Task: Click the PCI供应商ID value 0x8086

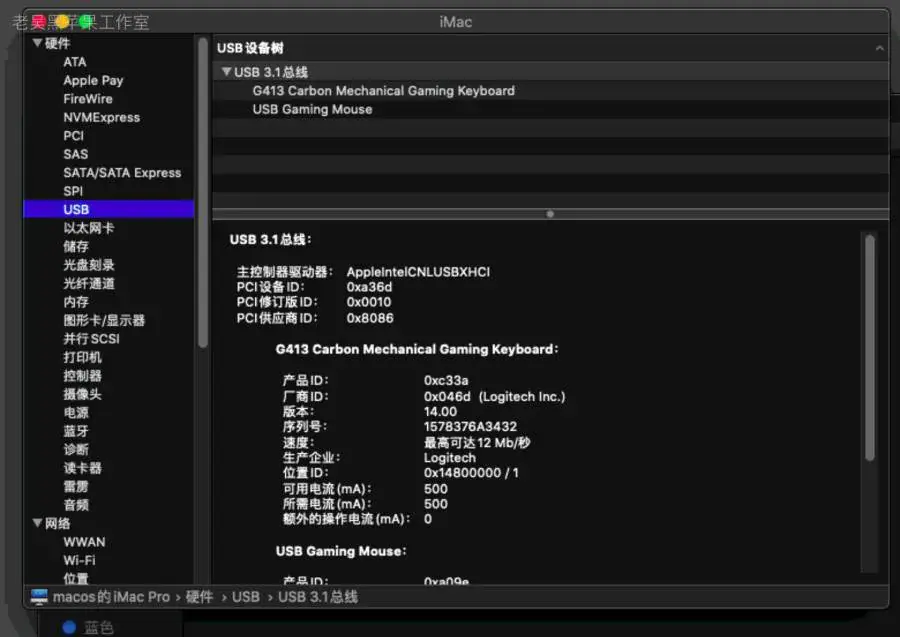Action: (x=370, y=318)
